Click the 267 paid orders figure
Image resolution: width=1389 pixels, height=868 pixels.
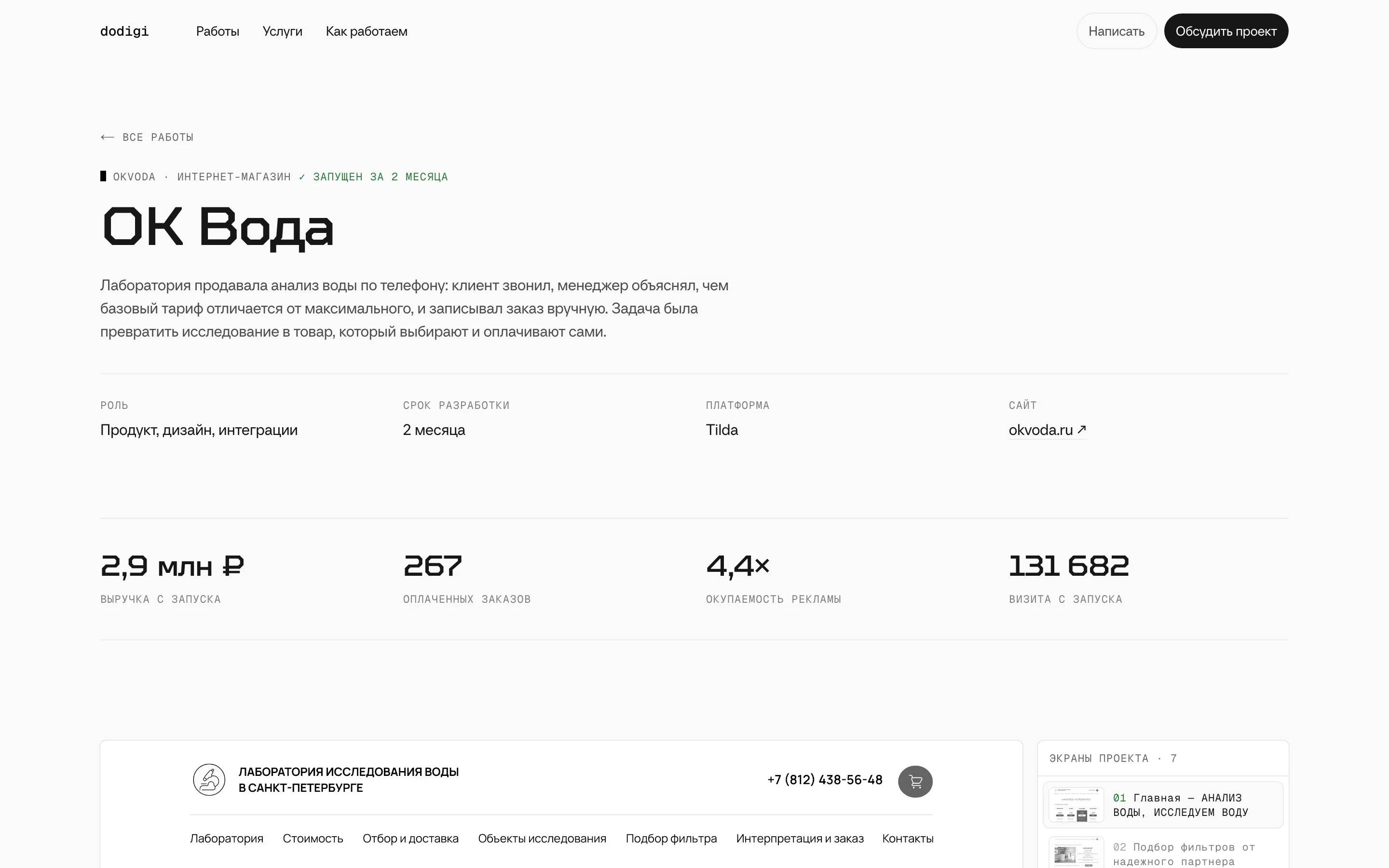coord(432,566)
